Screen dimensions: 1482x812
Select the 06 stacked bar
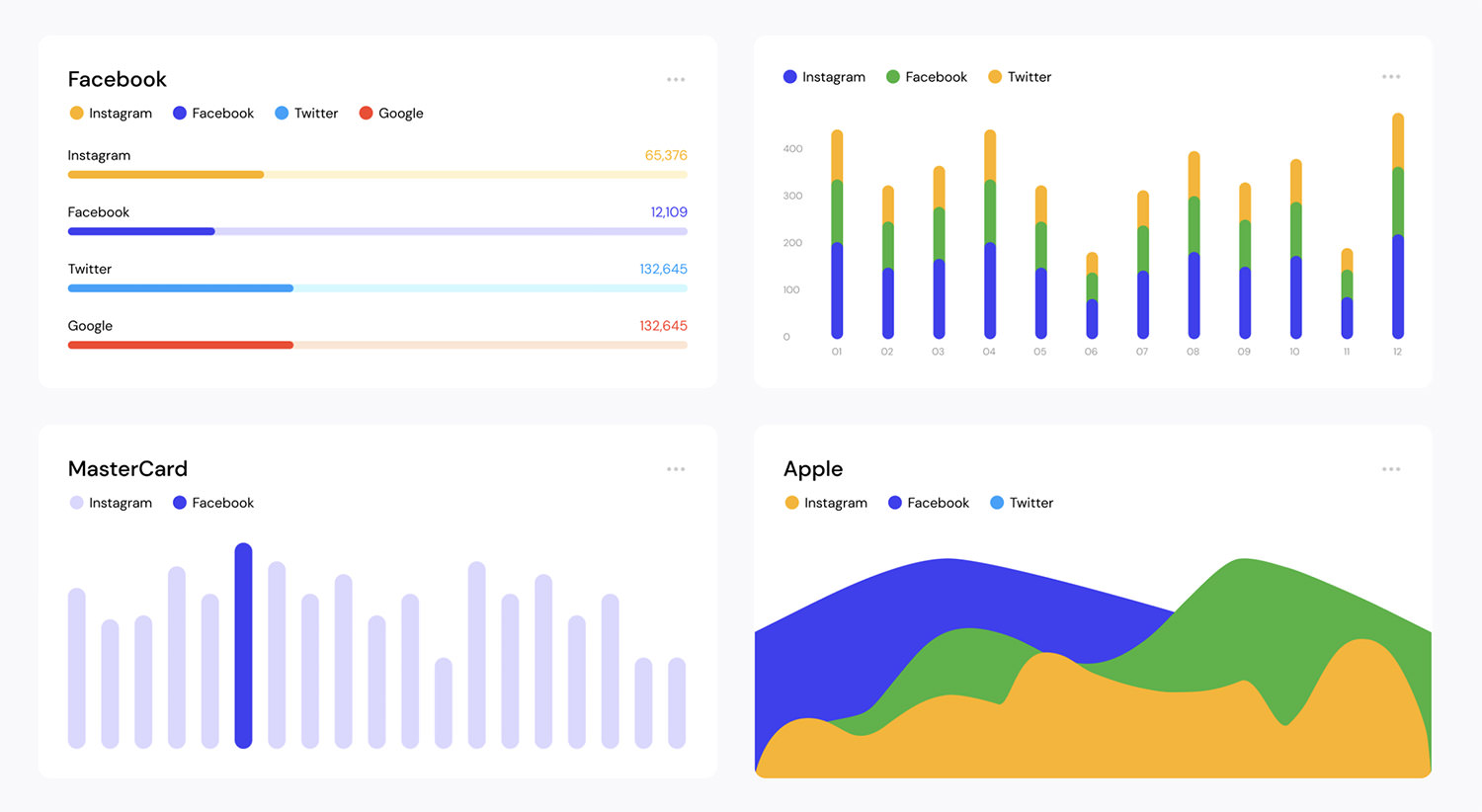[x=1092, y=295]
